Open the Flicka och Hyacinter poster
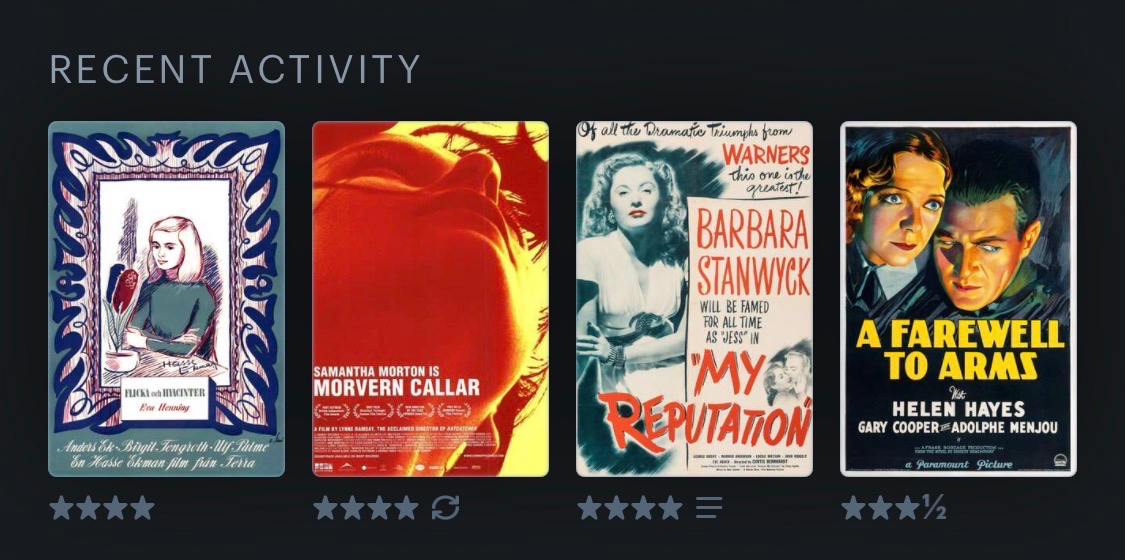 [x=166, y=299]
